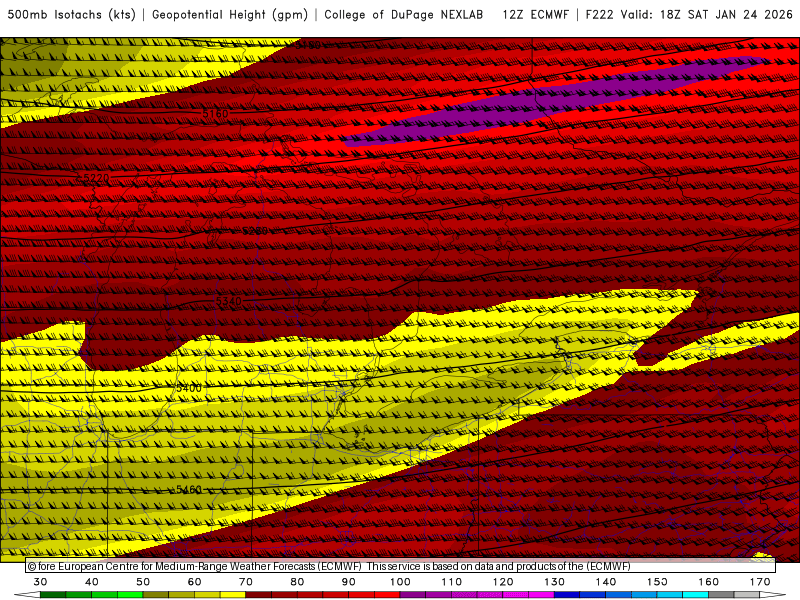Image resolution: width=800 pixels, height=600 pixels.
Task: Click the 5460 height contour label
Action: 189,490
